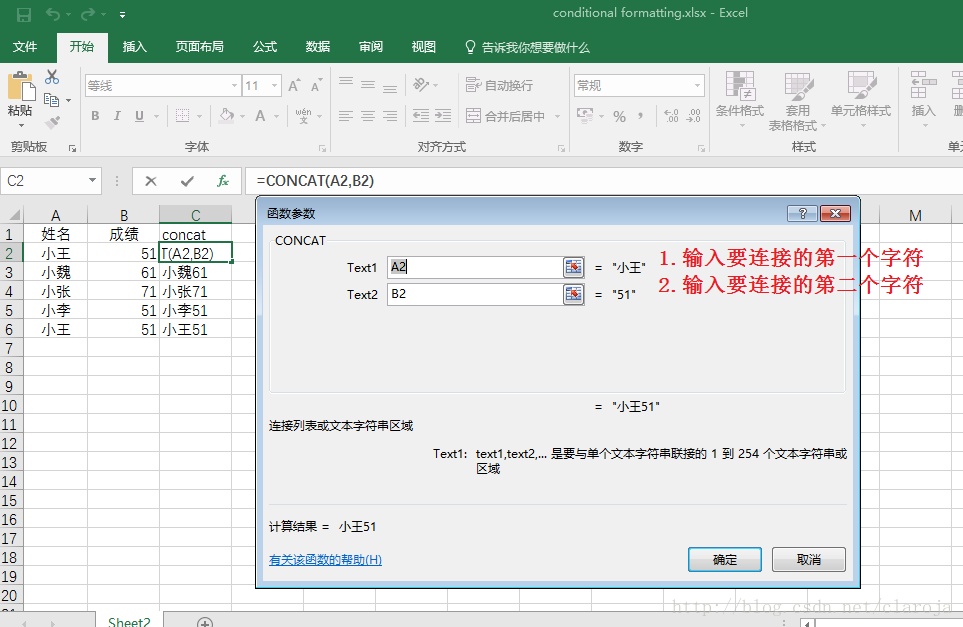Click the new sheet plus button
Screen dimensions: 963x627
[205, 622]
